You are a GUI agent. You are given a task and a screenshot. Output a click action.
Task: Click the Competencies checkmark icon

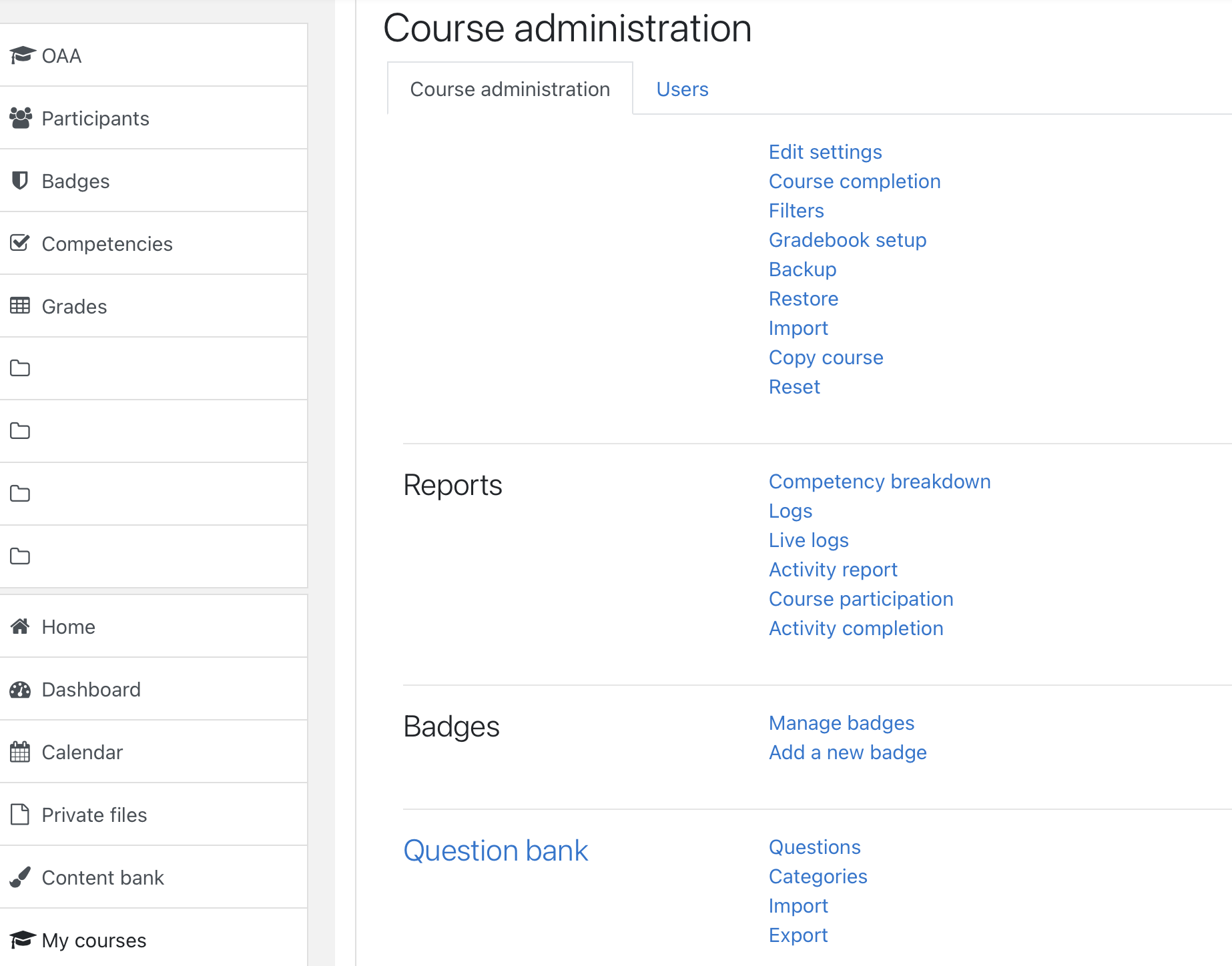point(20,244)
